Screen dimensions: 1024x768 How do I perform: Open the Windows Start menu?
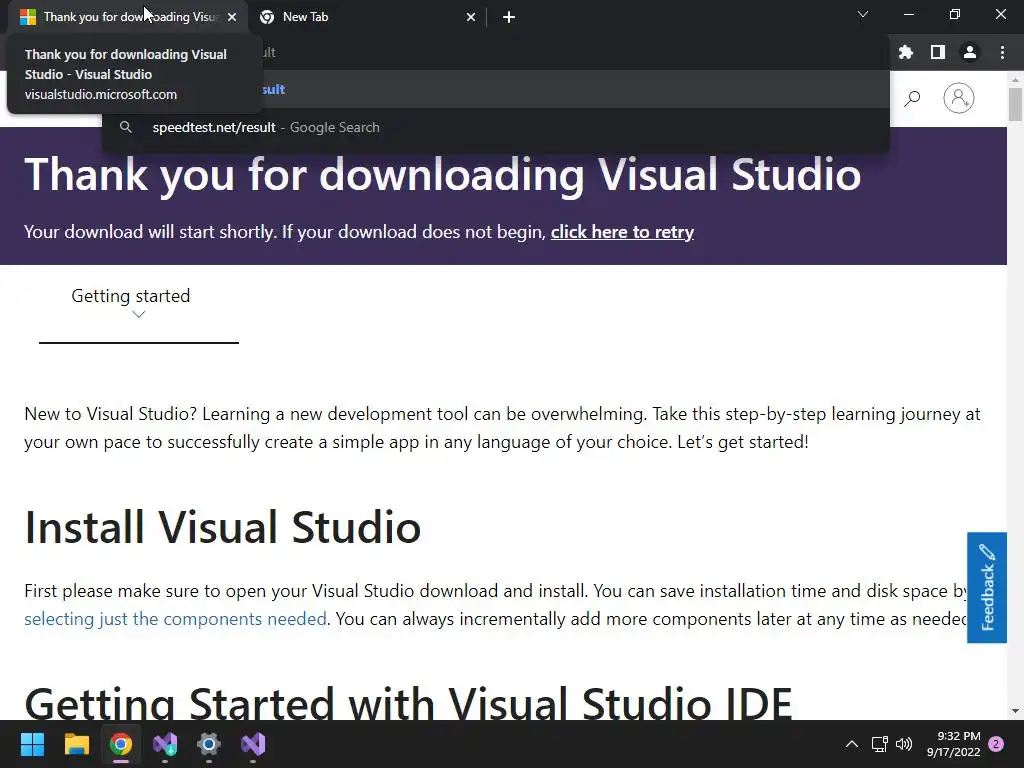[32, 744]
